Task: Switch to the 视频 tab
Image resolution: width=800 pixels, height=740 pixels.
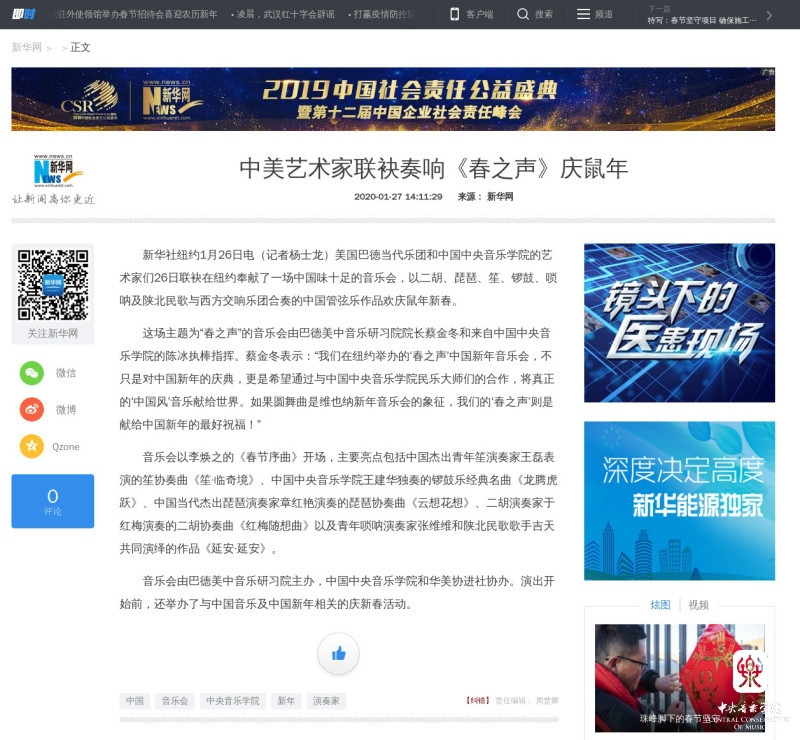Action: click(x=698, y=605)
